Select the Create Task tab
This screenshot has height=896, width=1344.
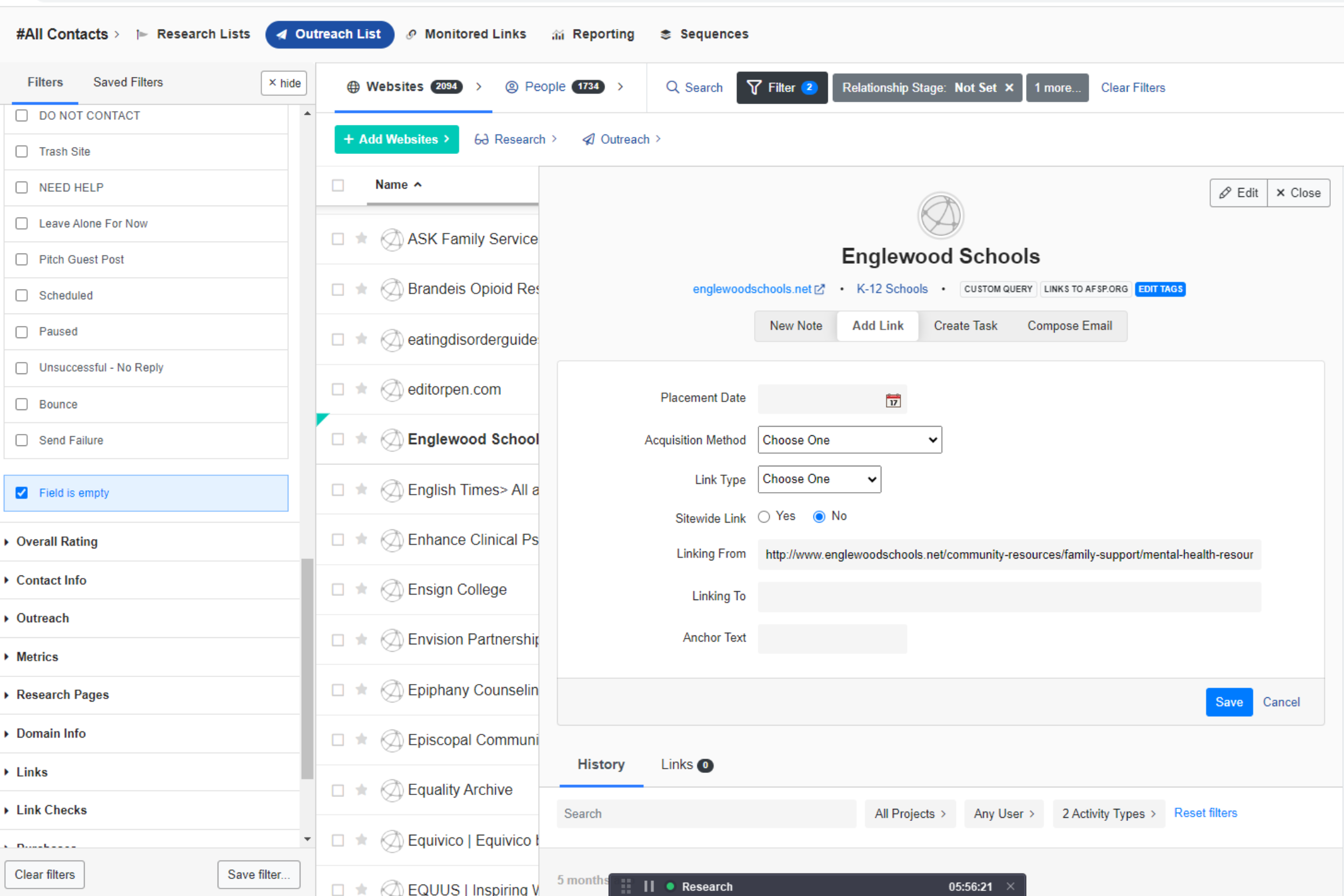965,326
